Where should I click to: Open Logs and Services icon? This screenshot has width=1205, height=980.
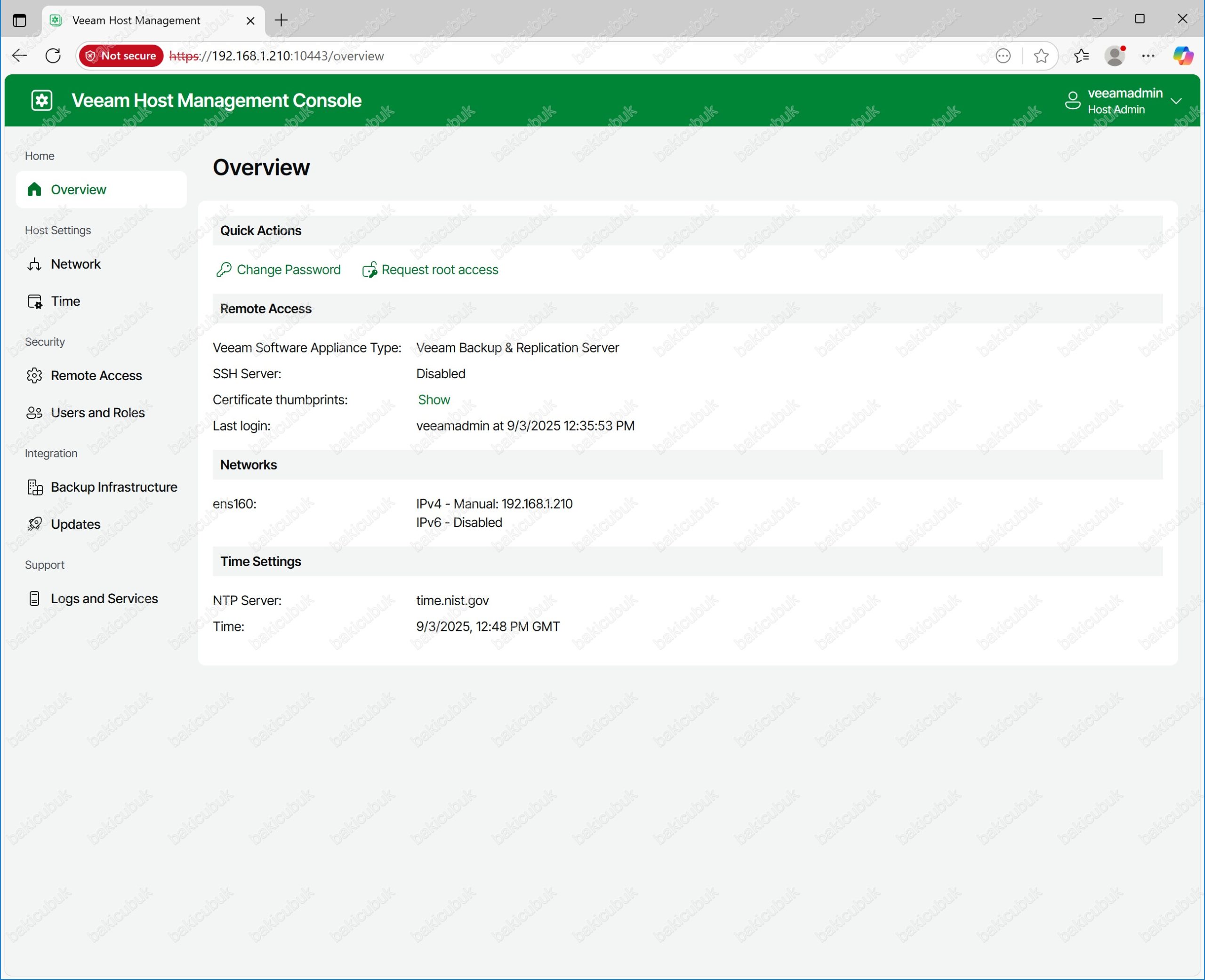click(x=34, y=598)
